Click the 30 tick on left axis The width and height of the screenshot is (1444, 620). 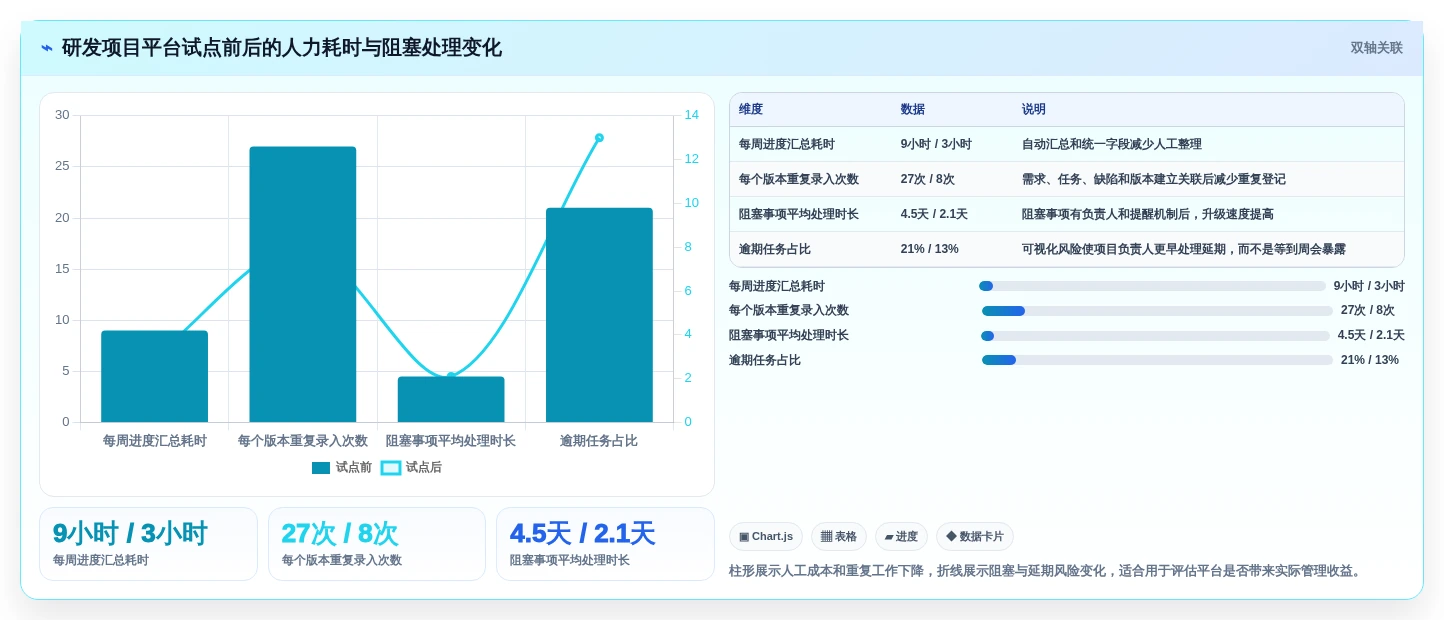point(62,115)
